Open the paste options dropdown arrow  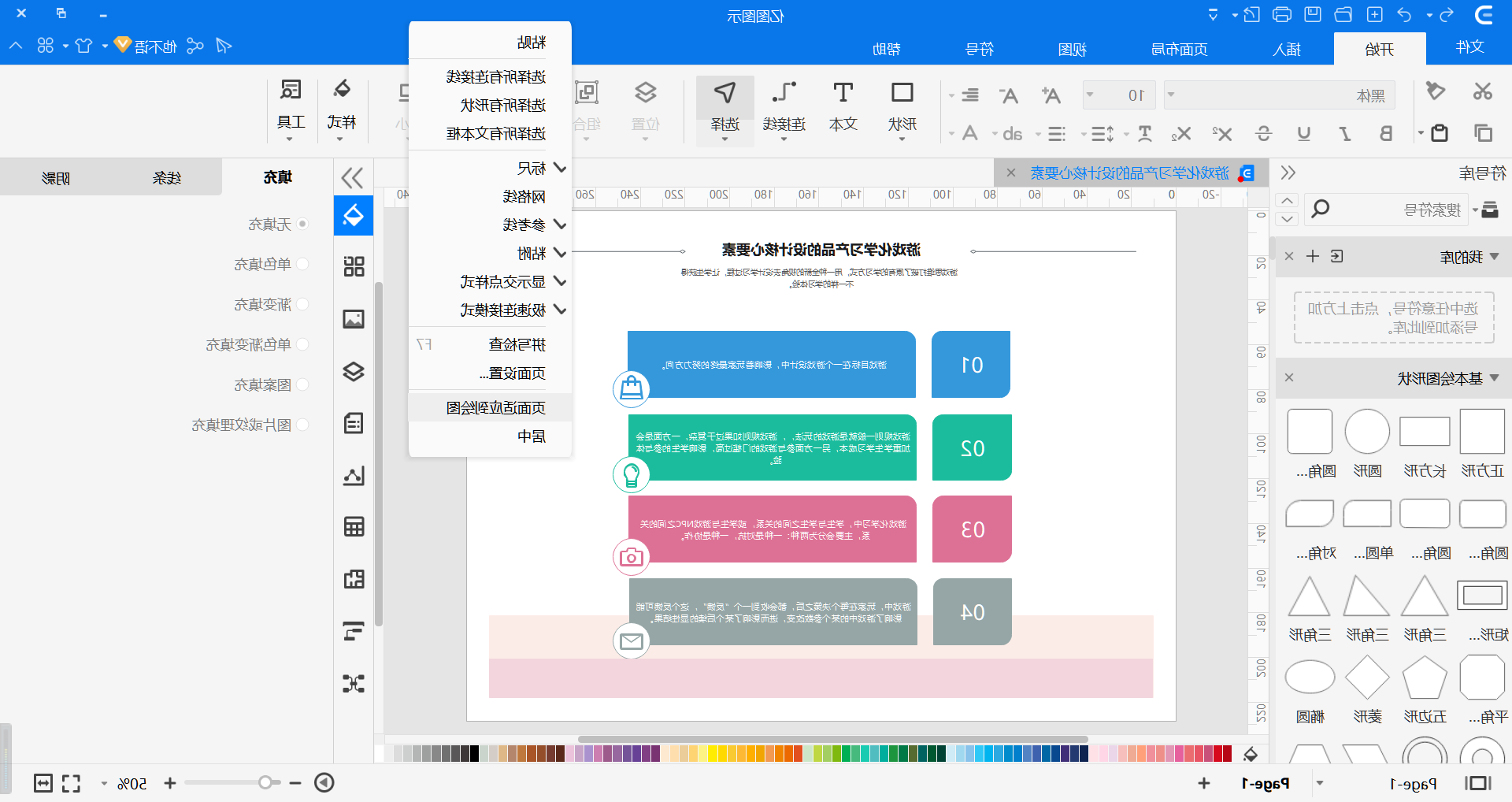[x=1421, y=133]
